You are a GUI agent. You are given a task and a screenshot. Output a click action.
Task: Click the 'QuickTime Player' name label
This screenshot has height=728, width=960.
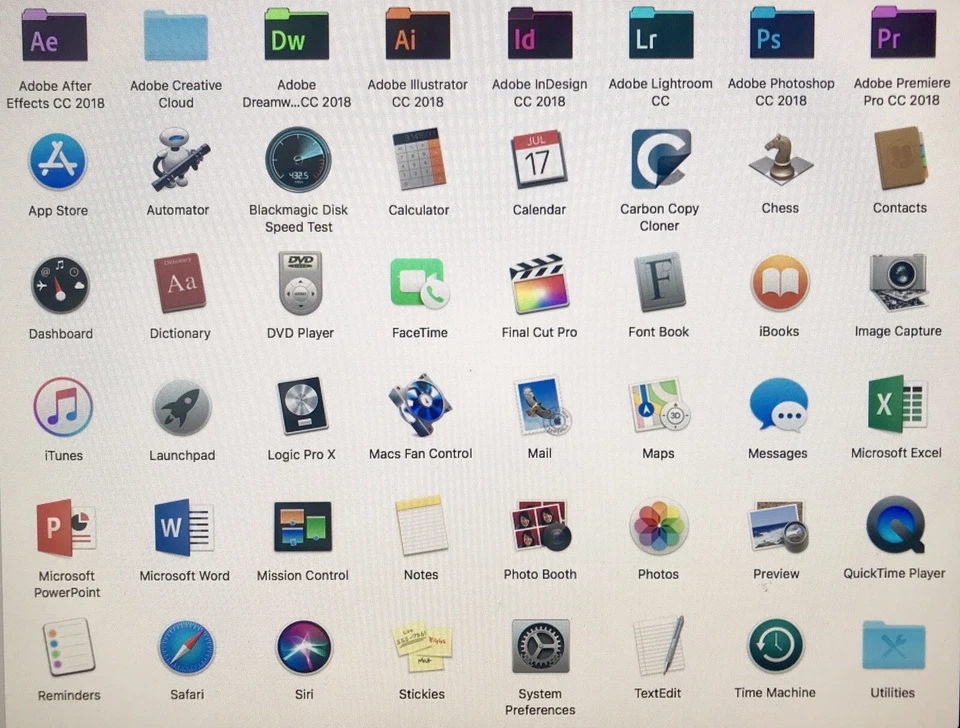point(894,574)
